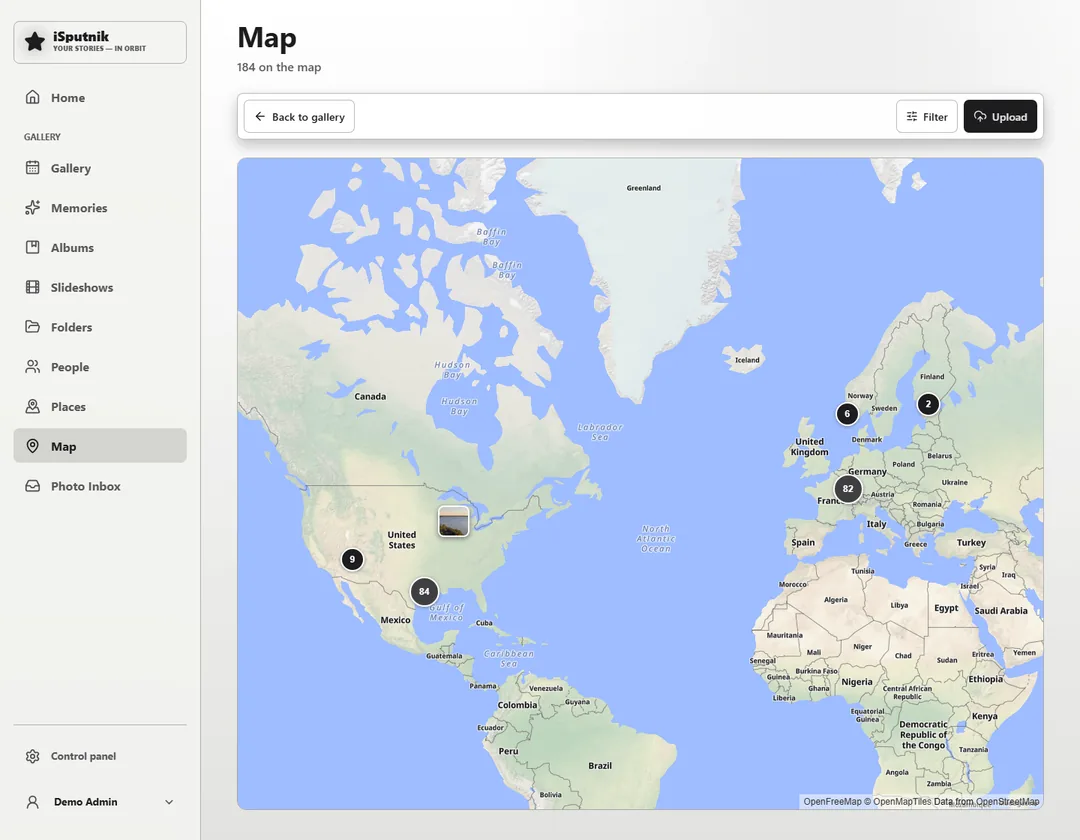
Task: Open the 9-photo cluster in western United States
Action: click(352, 559)
